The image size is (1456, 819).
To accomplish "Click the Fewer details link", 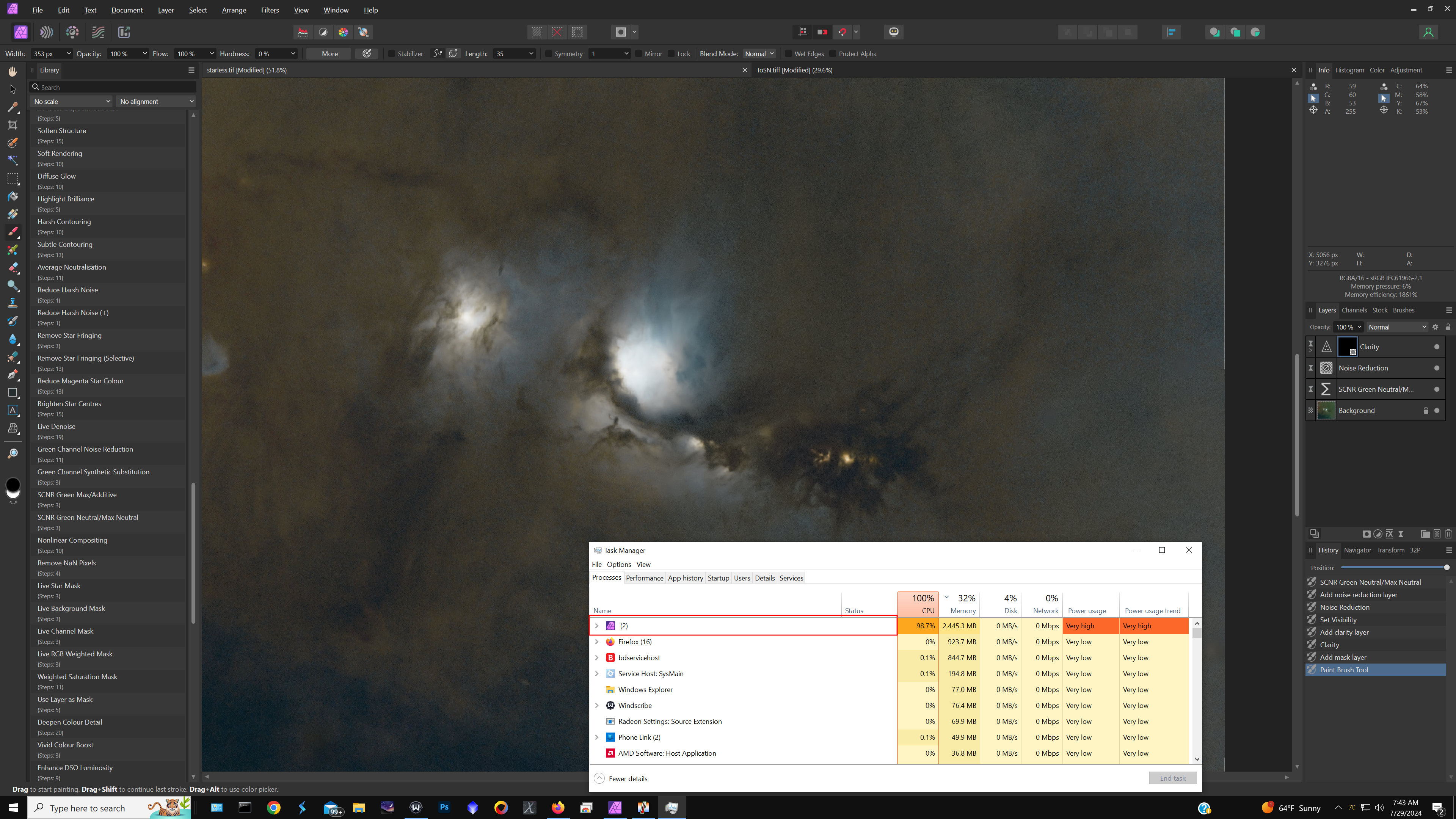I will click(628, 778).
